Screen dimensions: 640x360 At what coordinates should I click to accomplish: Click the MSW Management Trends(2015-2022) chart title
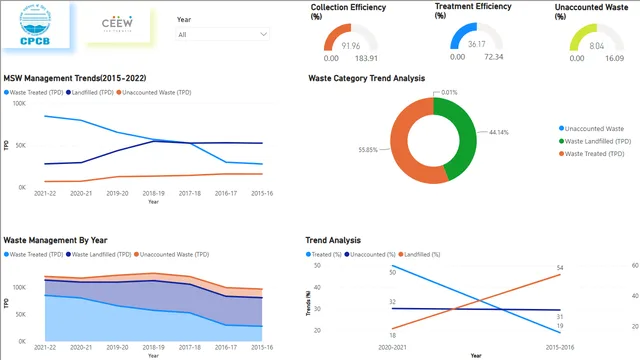(75, 78)
